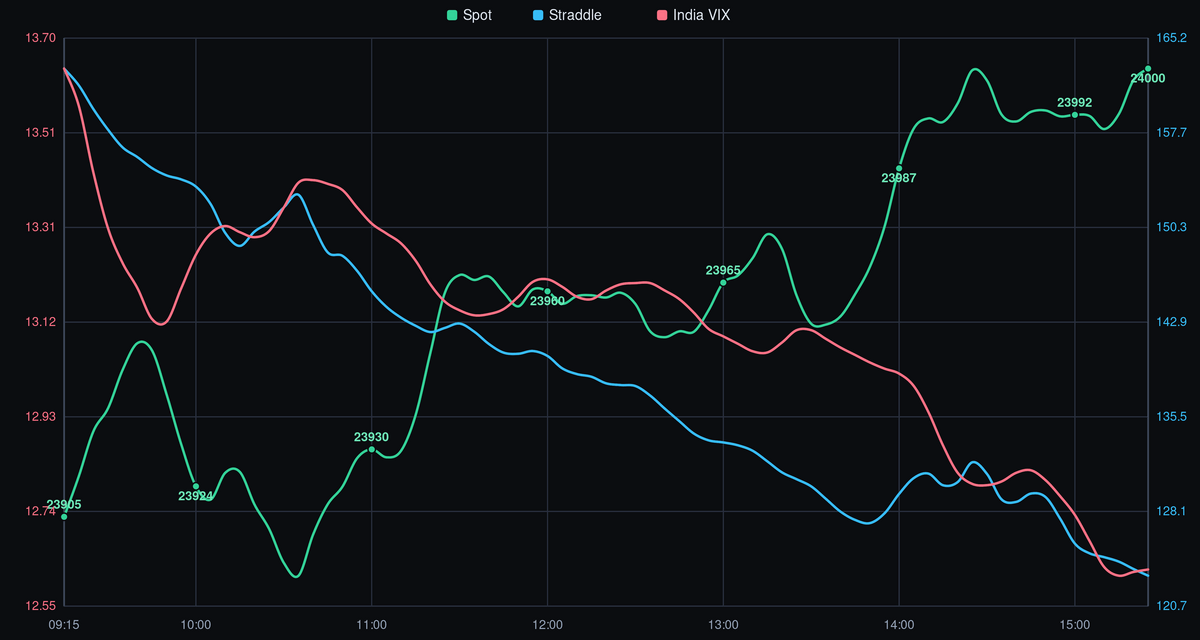Click the 135.5 straddle axis value
Image resolution: width=1200 pixels, height=640 pixels.
1171,416
